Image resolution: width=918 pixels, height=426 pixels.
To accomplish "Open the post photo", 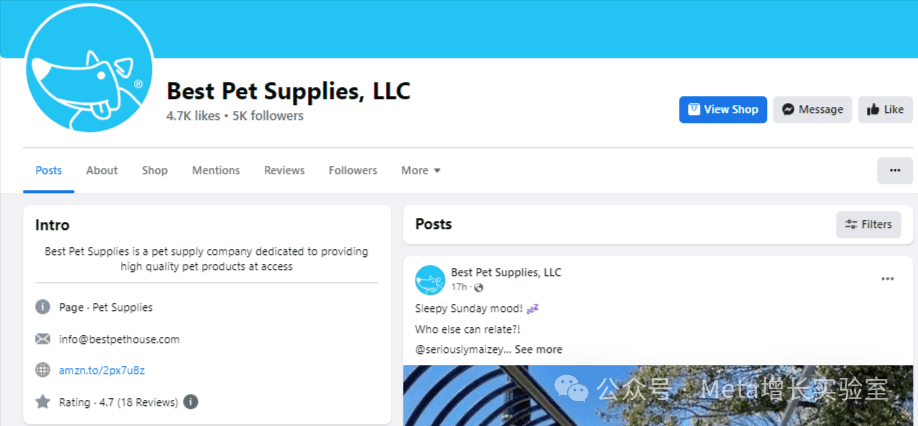I will 658,396.
